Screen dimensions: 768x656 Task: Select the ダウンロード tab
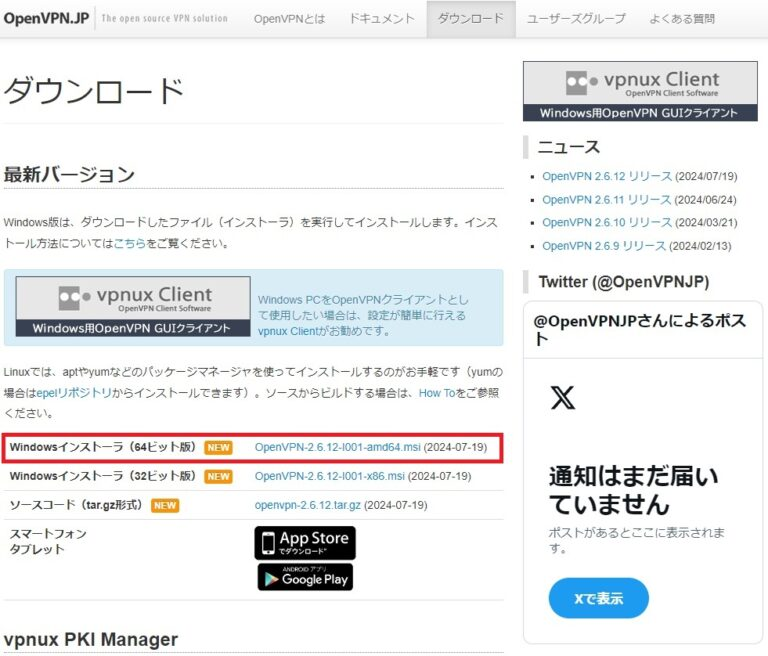pyautogui.click(x=470, y=19)
